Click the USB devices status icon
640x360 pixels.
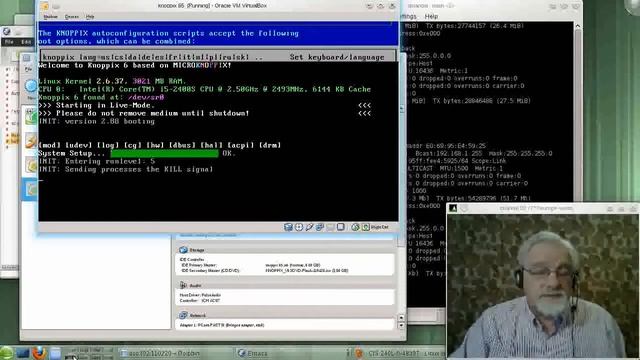309,227
